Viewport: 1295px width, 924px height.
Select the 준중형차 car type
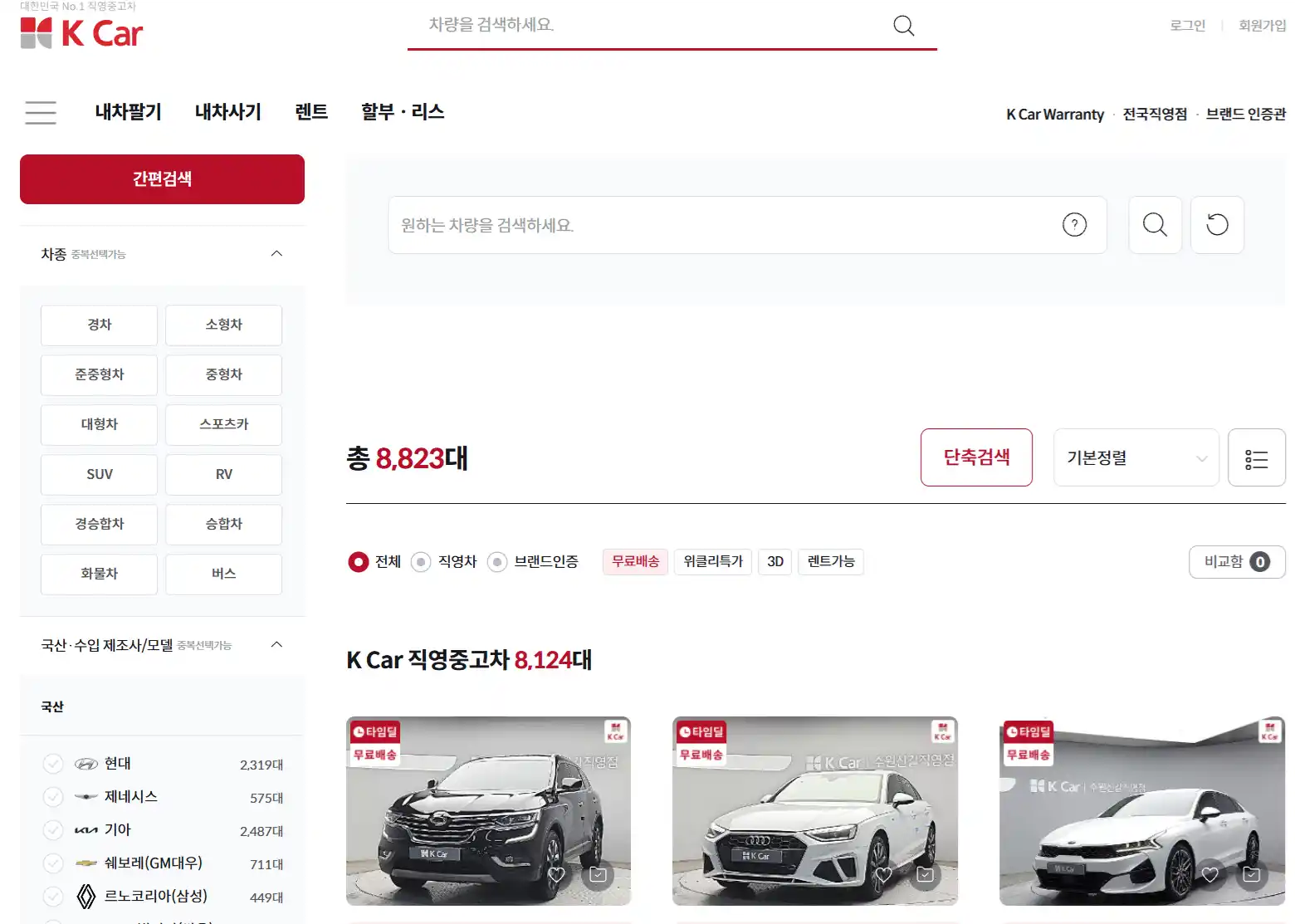click(x=99, y=374)
